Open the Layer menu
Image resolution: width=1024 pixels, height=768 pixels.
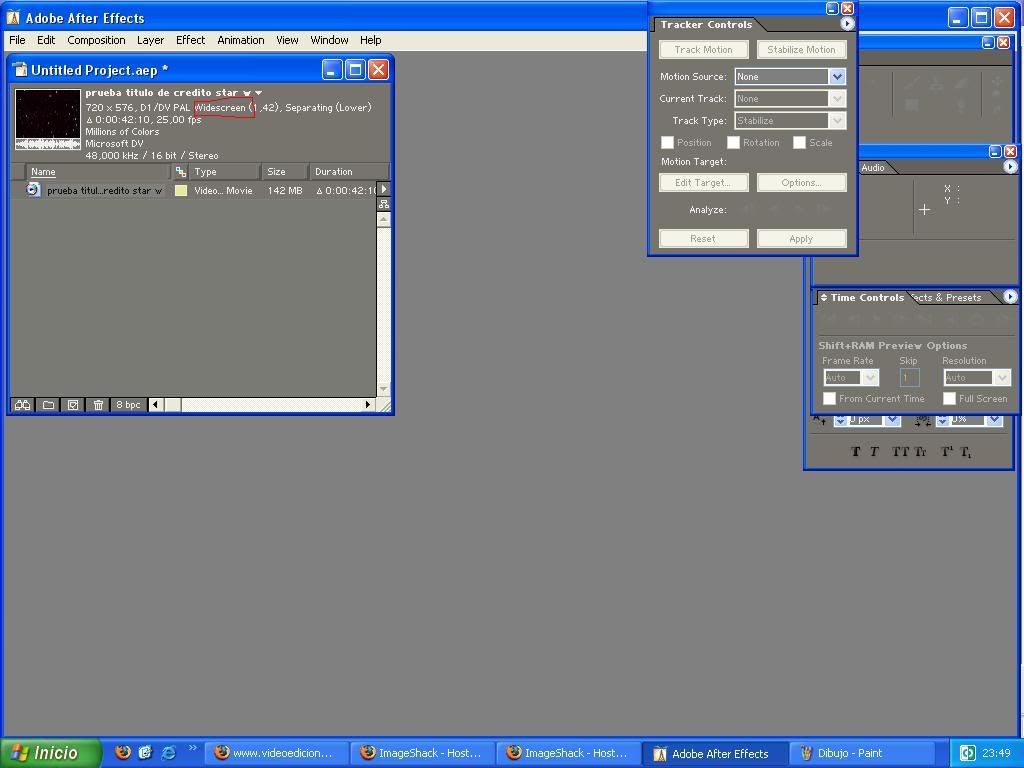point(150,40)
